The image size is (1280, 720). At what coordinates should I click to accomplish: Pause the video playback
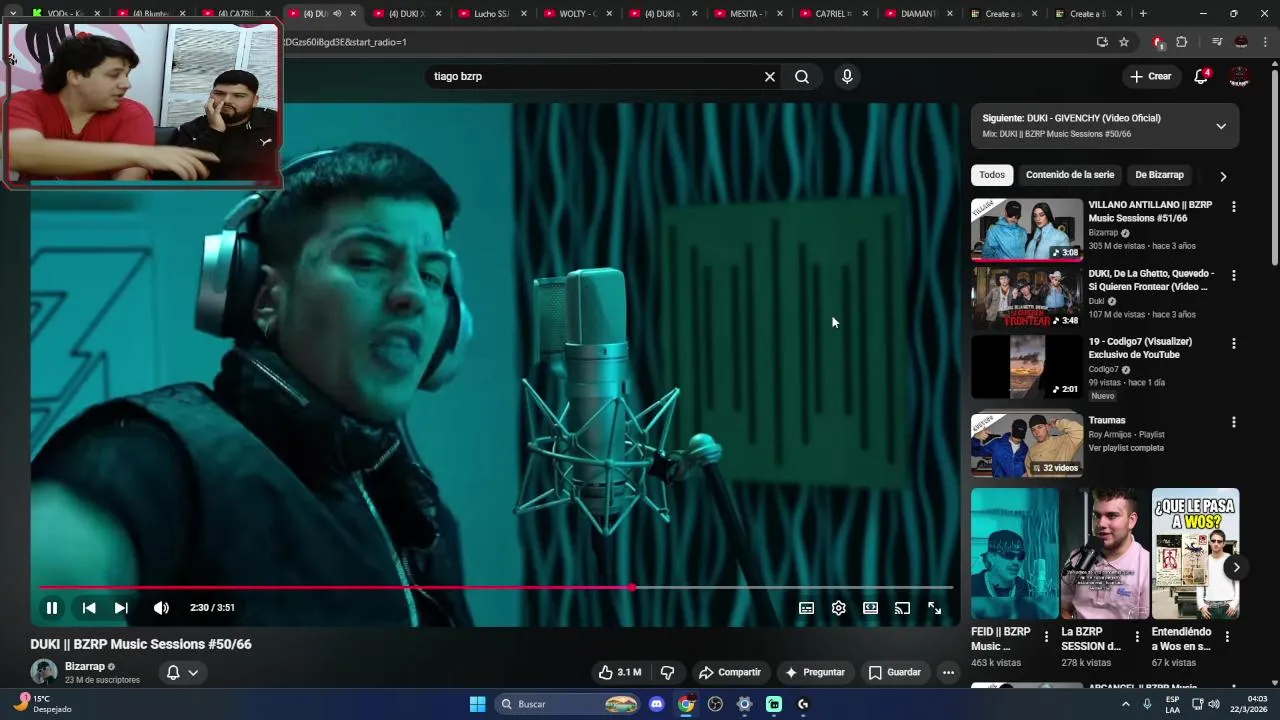[x=52, y=608]
